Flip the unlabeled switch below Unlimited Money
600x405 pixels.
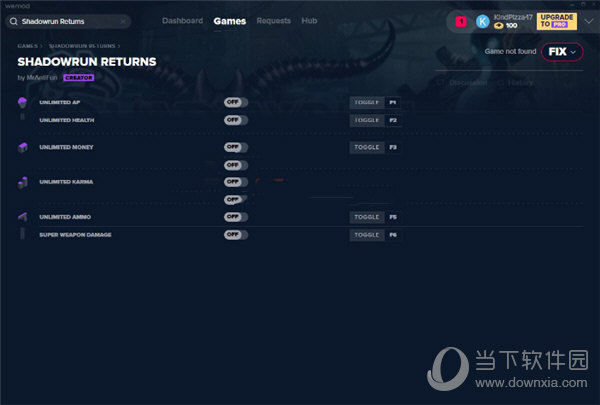236,165
